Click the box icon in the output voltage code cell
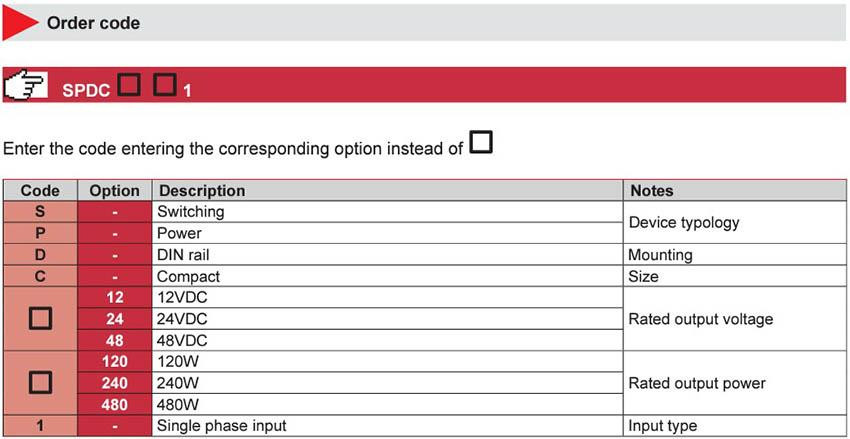This screenshot has width=850, height=439. pos(41,319)
